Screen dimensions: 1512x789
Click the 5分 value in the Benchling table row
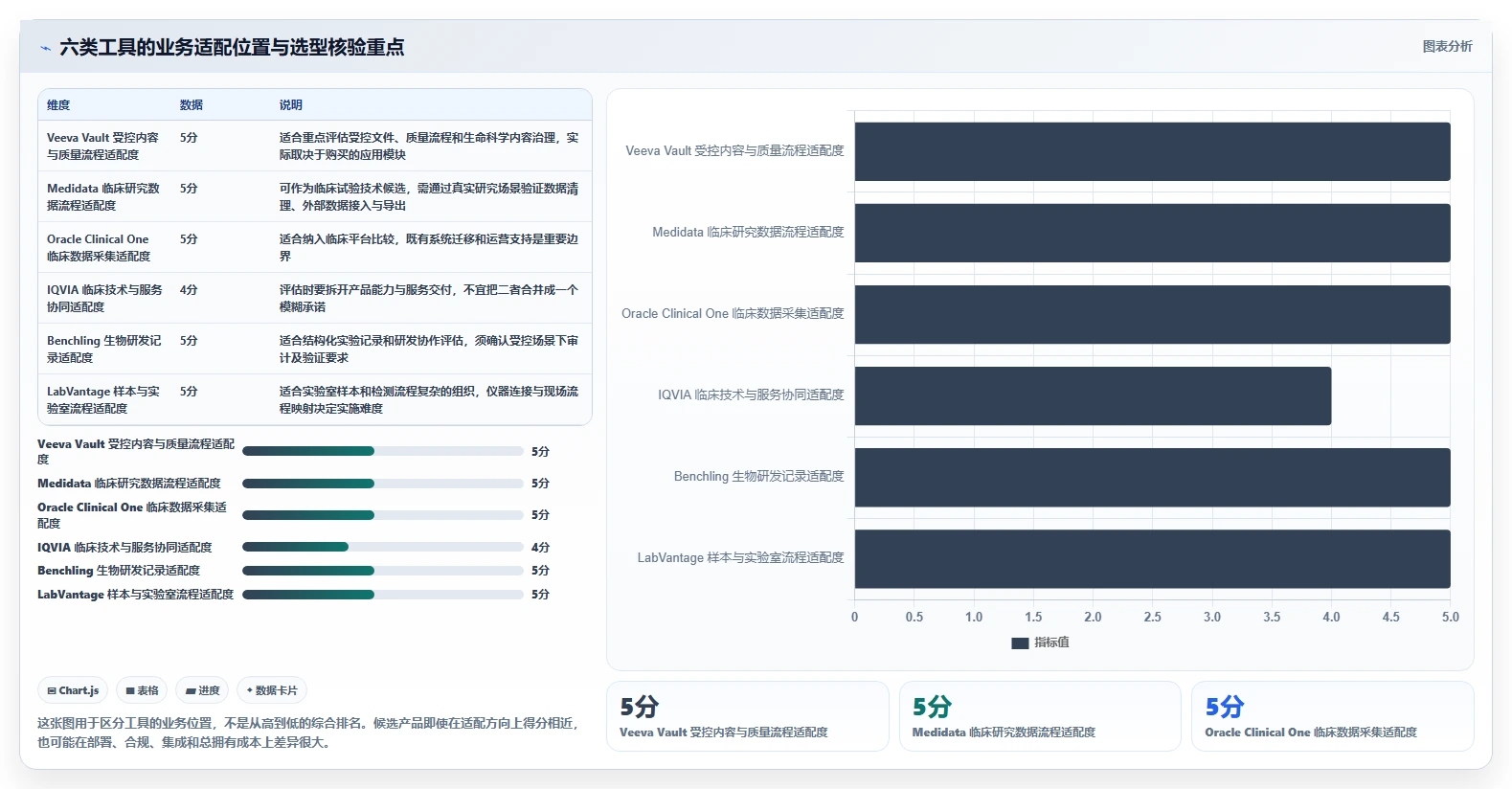[189, 340]
